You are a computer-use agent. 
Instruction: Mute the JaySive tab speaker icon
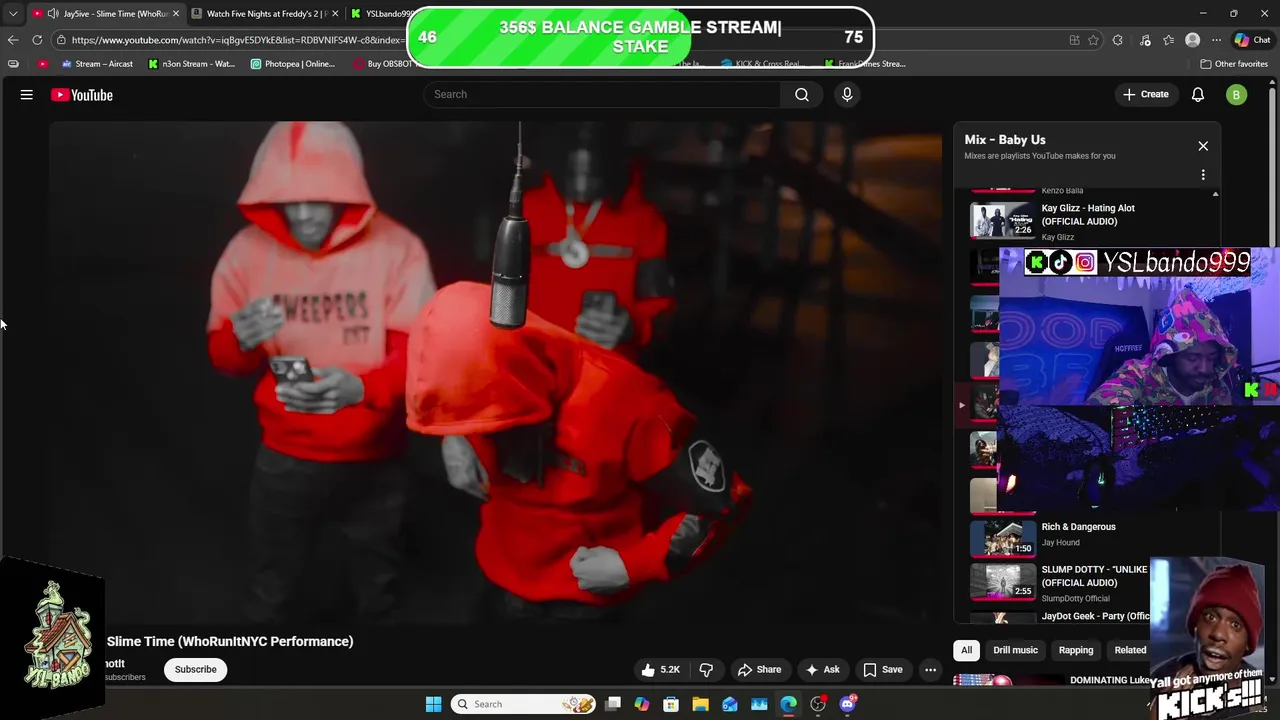tap(52, 14)
